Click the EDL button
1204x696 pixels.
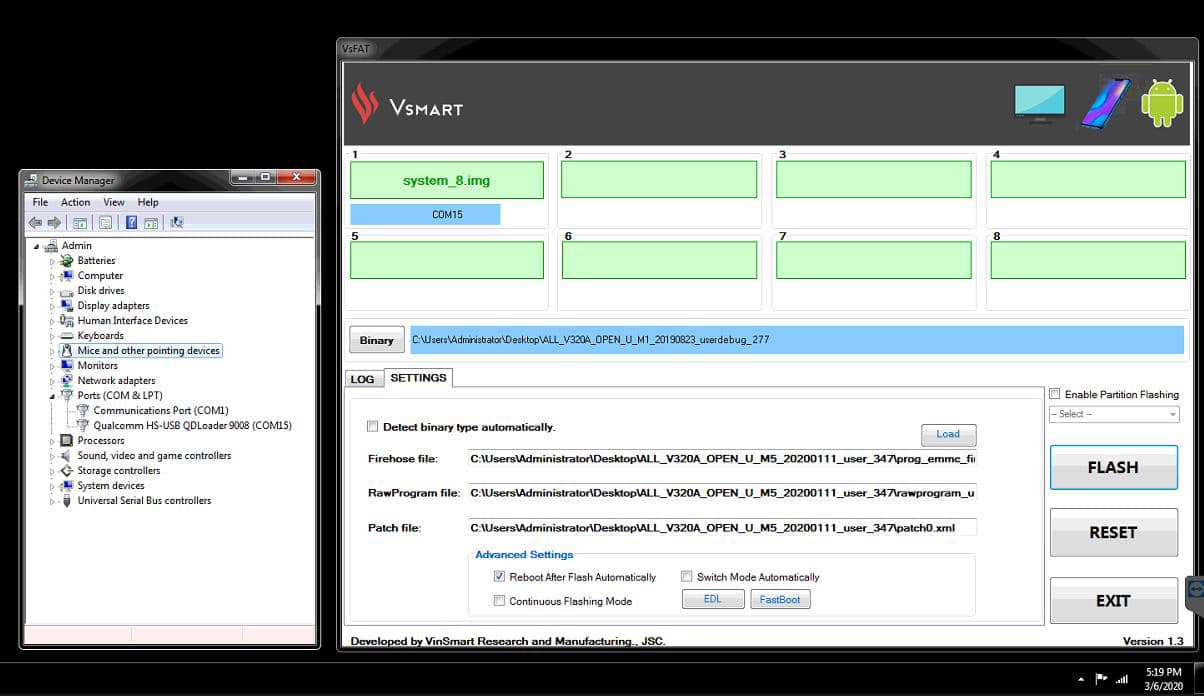[713, 600]
